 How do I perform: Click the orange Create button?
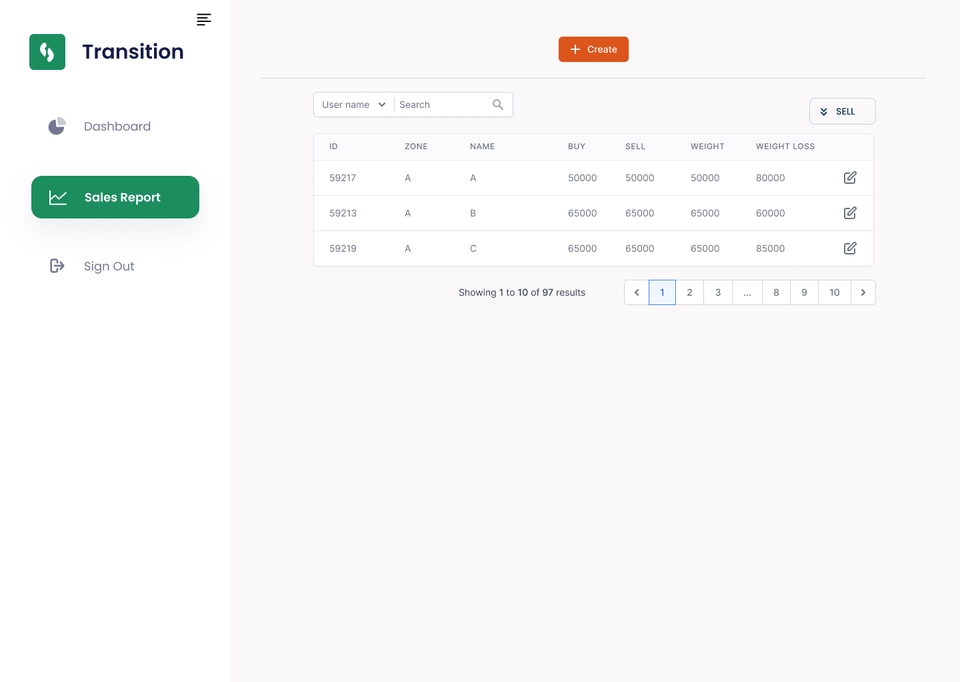(x=593, y=50)
